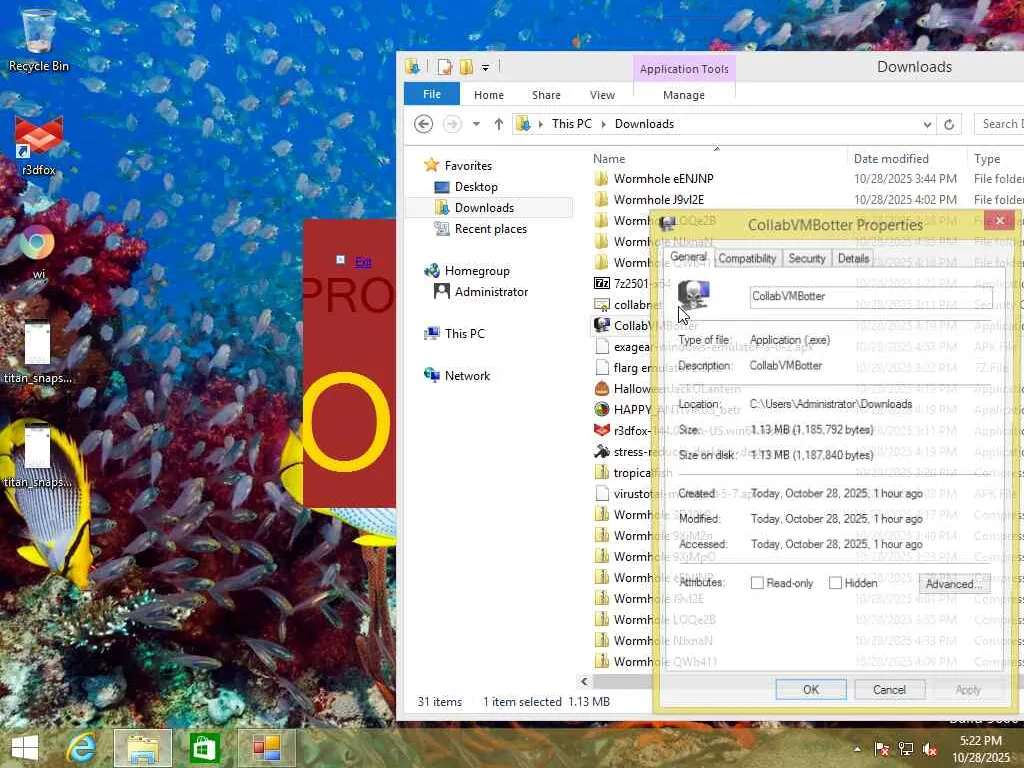
Task: Select This PC in navigation pane
Action: (464, 334)
